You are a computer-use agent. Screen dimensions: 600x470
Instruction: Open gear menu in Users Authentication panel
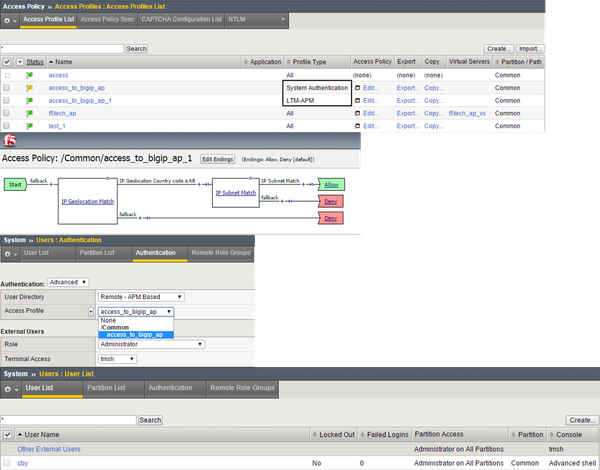pyautogui.click(x=10, y=254)
